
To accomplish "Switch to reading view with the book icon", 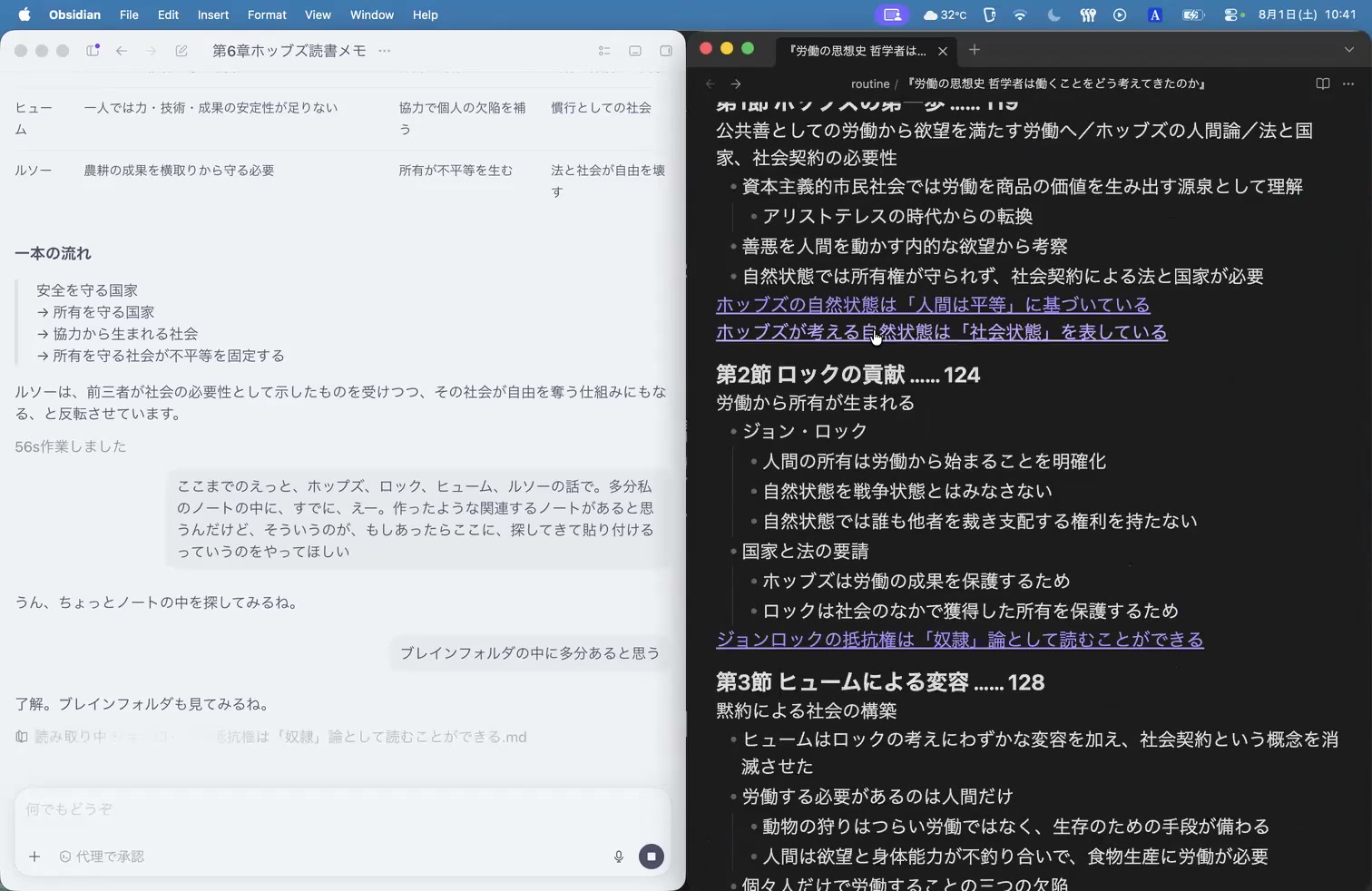I will (1323, 83).
